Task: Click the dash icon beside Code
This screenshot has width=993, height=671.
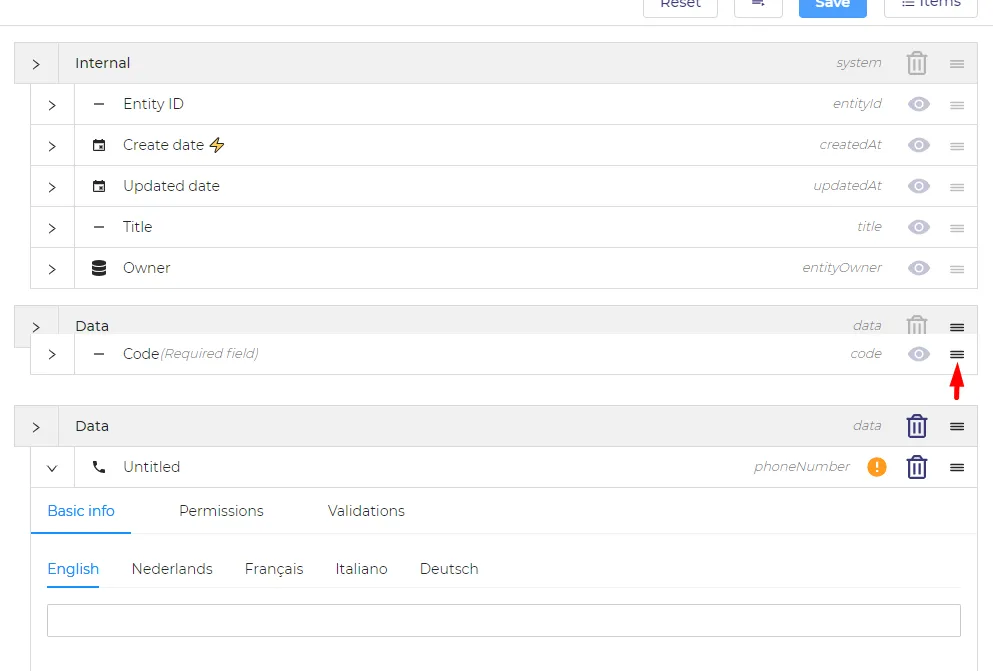Action: [99, 354]
